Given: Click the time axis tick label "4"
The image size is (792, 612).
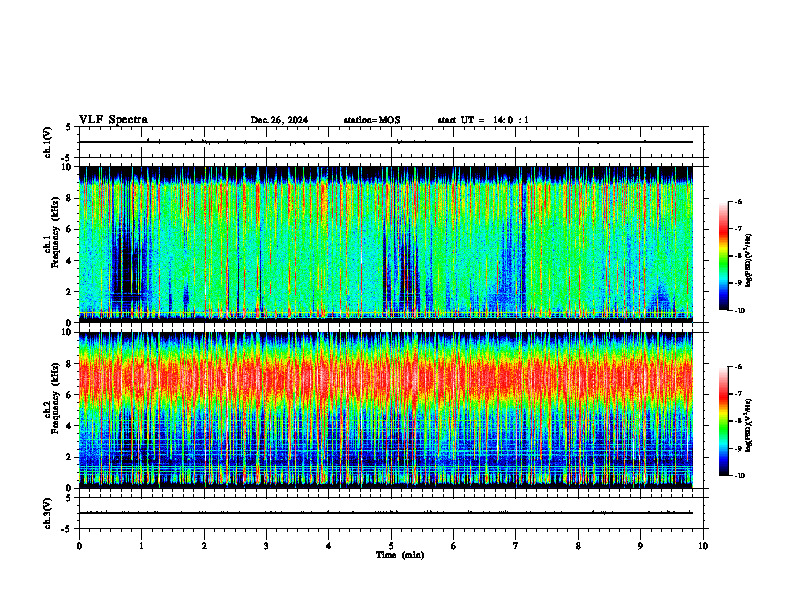Looking at the screenshot, I should 329,546.
